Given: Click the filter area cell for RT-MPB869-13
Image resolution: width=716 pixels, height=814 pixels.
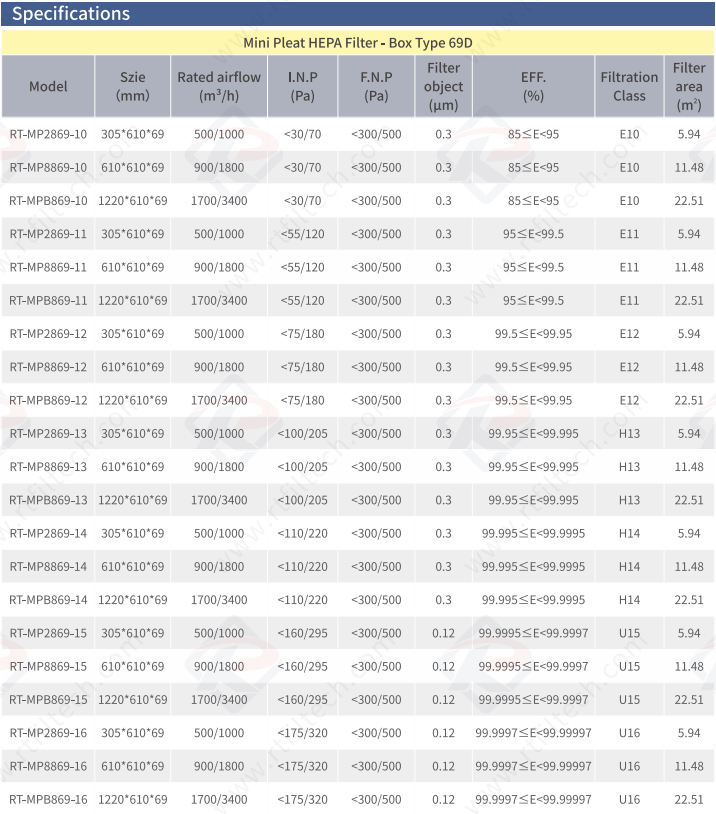Looking at the screenshot, I should tap(689, 500).
